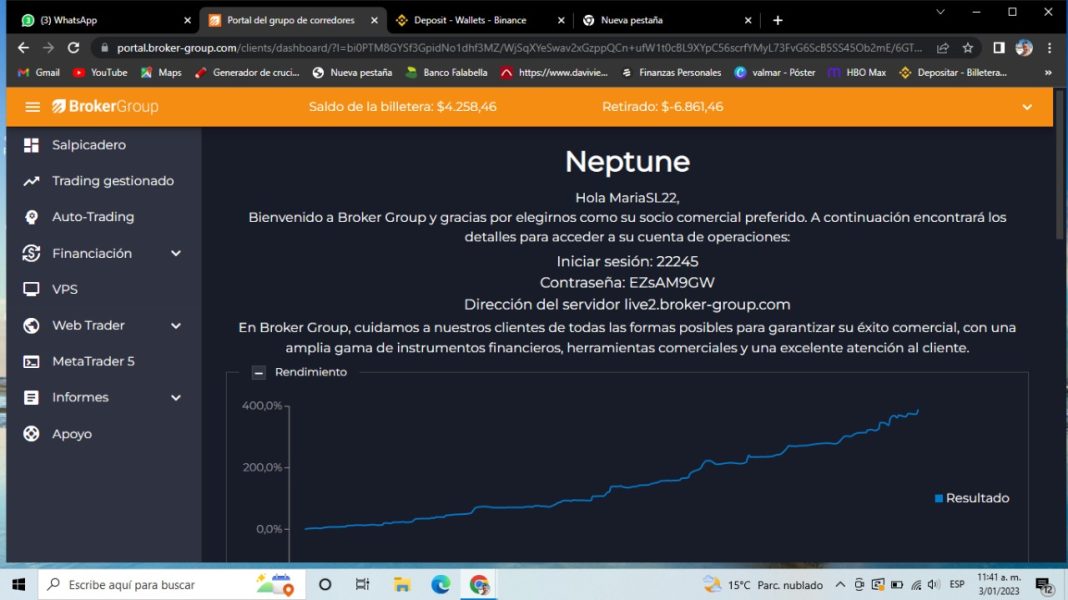Image resolution: width=1068 pixels, height=600 pixels.
Task: Open the VPS monitor icon
Action: coord(31,289)
